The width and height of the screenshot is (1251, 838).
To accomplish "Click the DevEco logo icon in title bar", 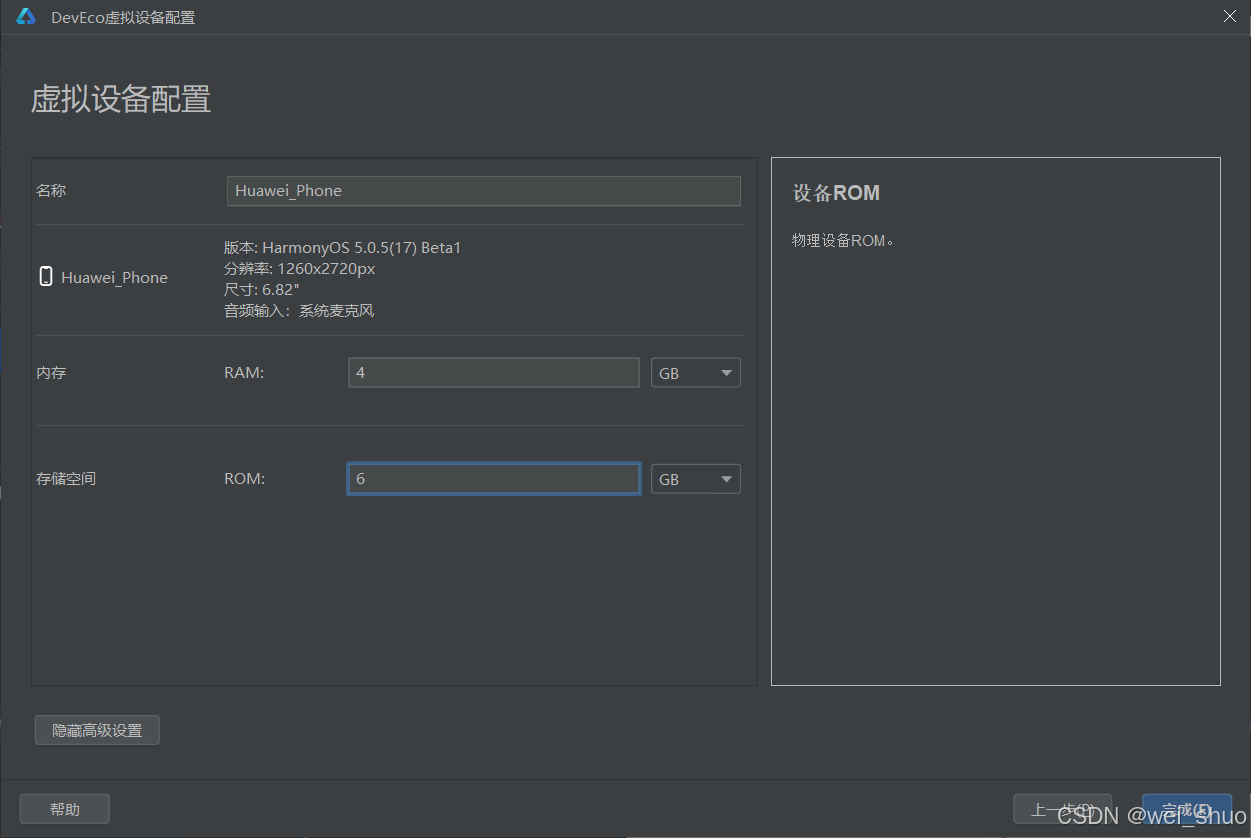I will coord(26,17).
